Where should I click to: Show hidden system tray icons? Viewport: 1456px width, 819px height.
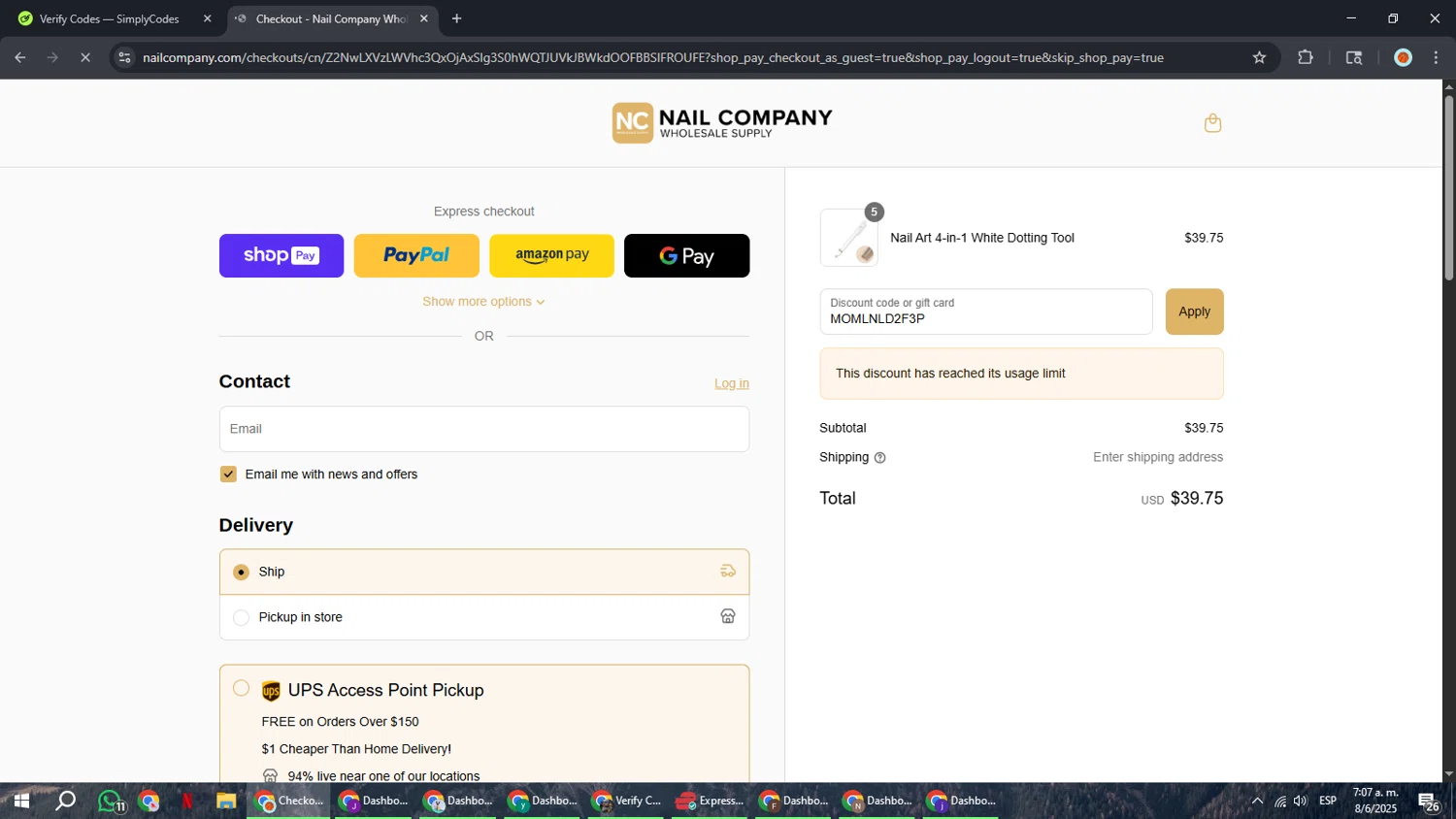(1257, 802)
